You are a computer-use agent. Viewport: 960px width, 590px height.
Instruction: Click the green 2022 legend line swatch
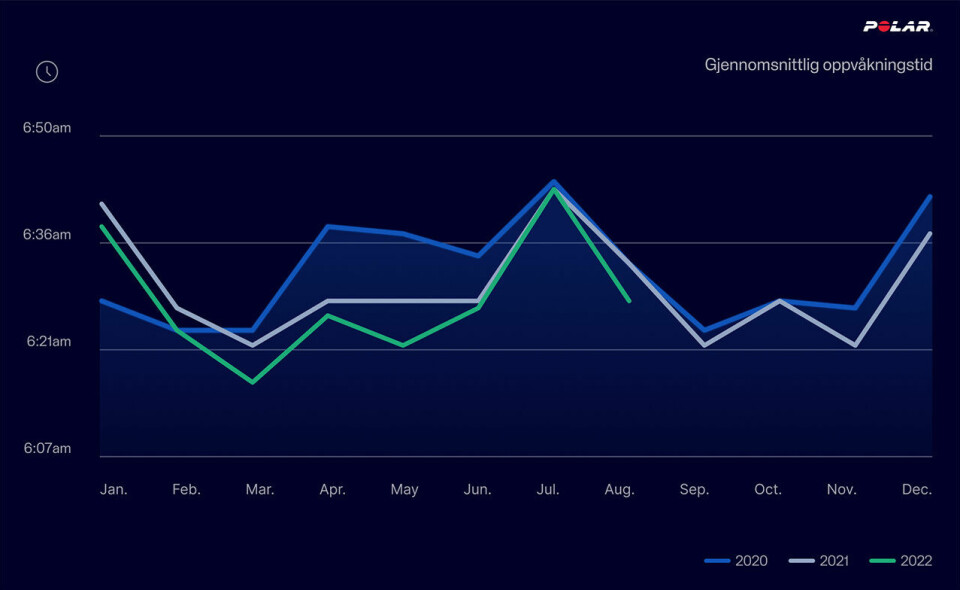click(x=881, y=561)
